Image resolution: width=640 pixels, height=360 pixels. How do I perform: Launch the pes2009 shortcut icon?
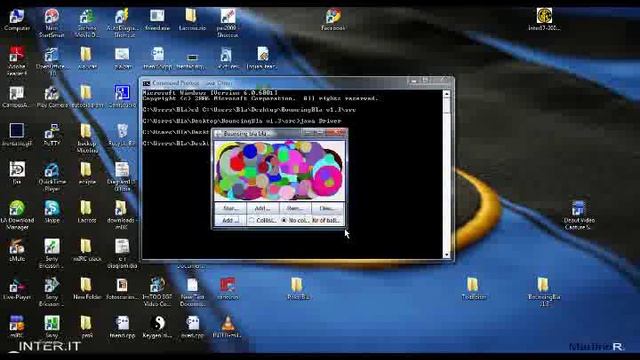point(228,23)
